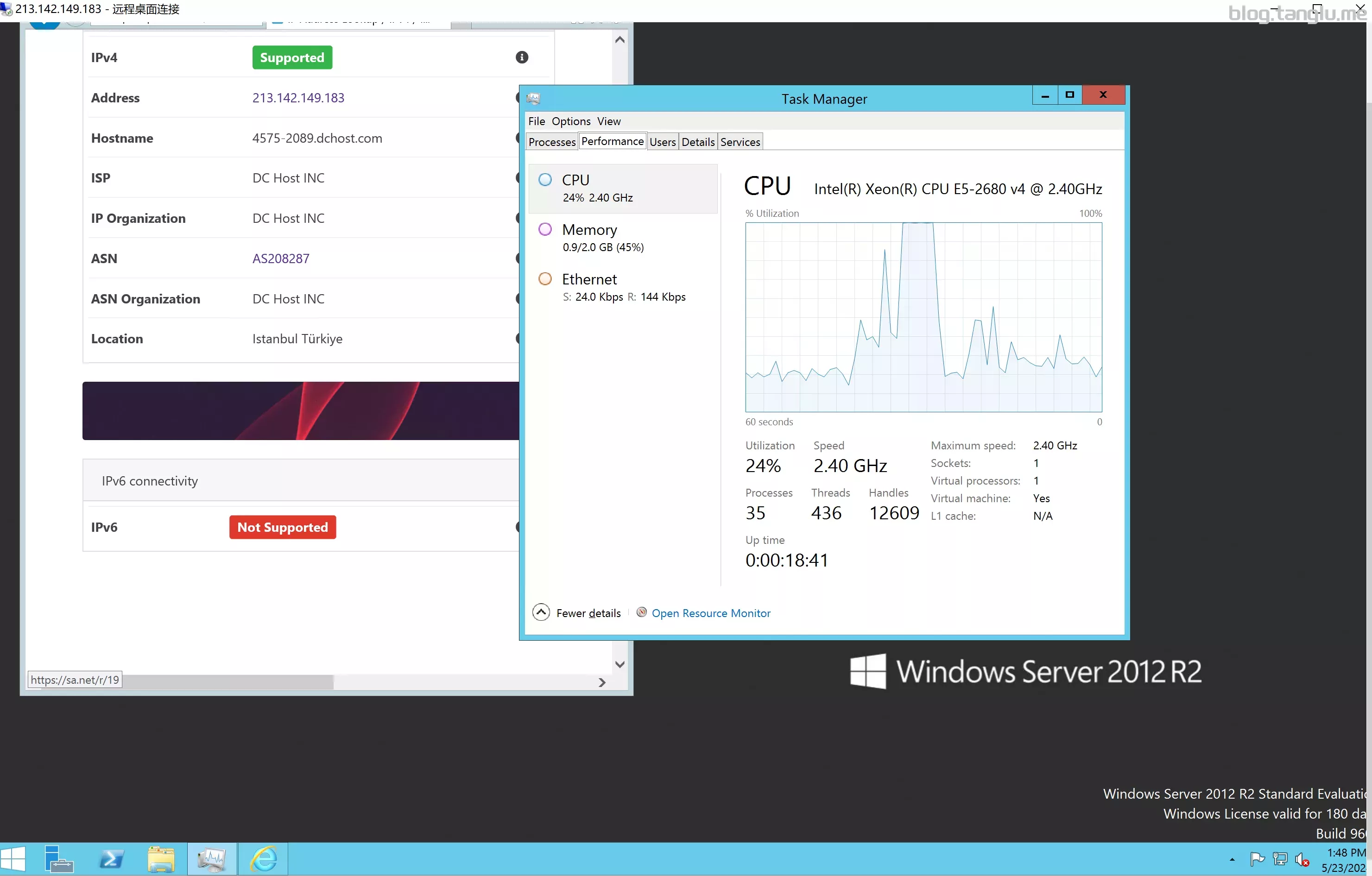This screenshot has height=876, width=1372.
Task: Select the CPU performance item
Action: pos(623,189)
